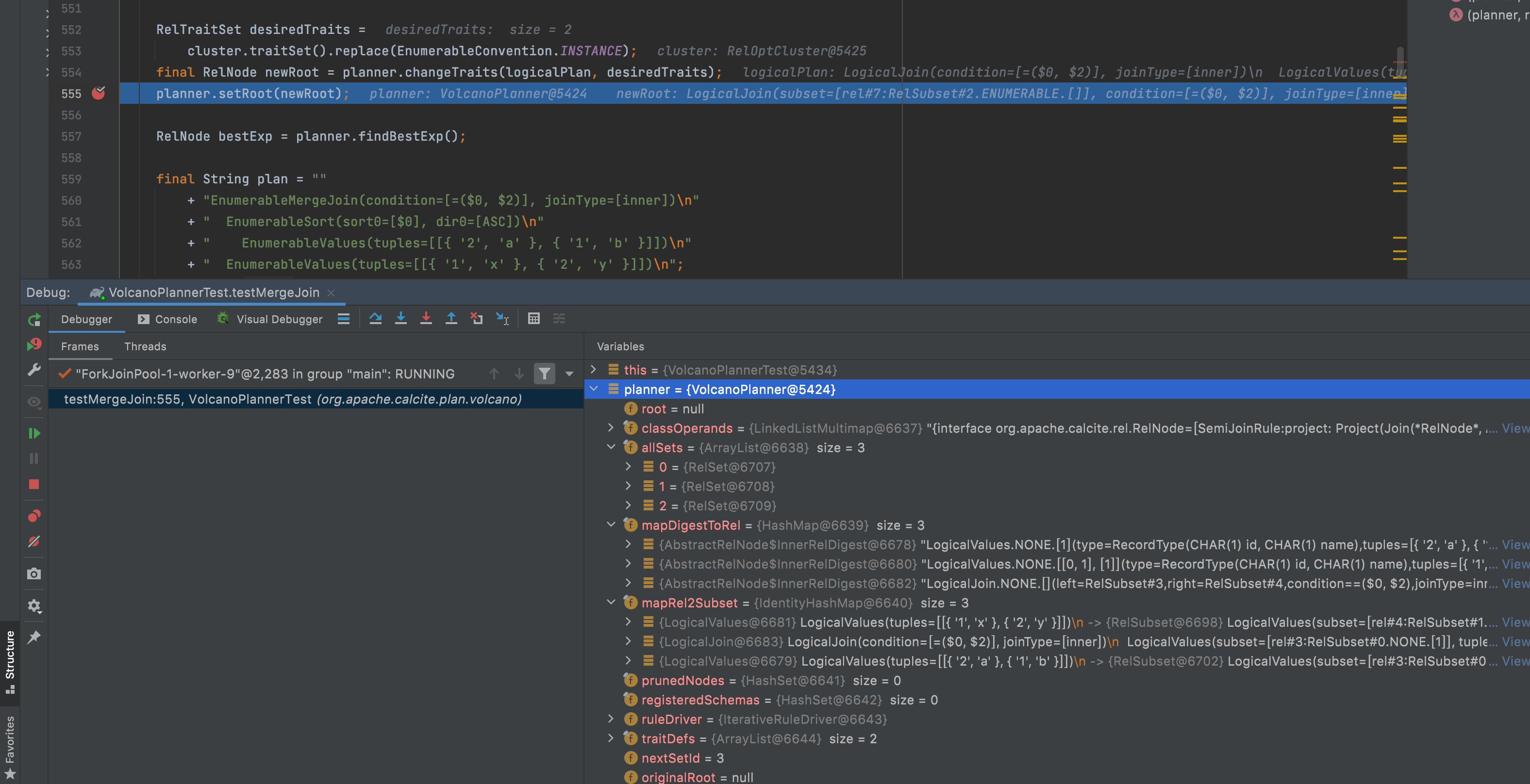Click the Step Over debugger icon
1530x784 pixels.
[x=375, y=319]
